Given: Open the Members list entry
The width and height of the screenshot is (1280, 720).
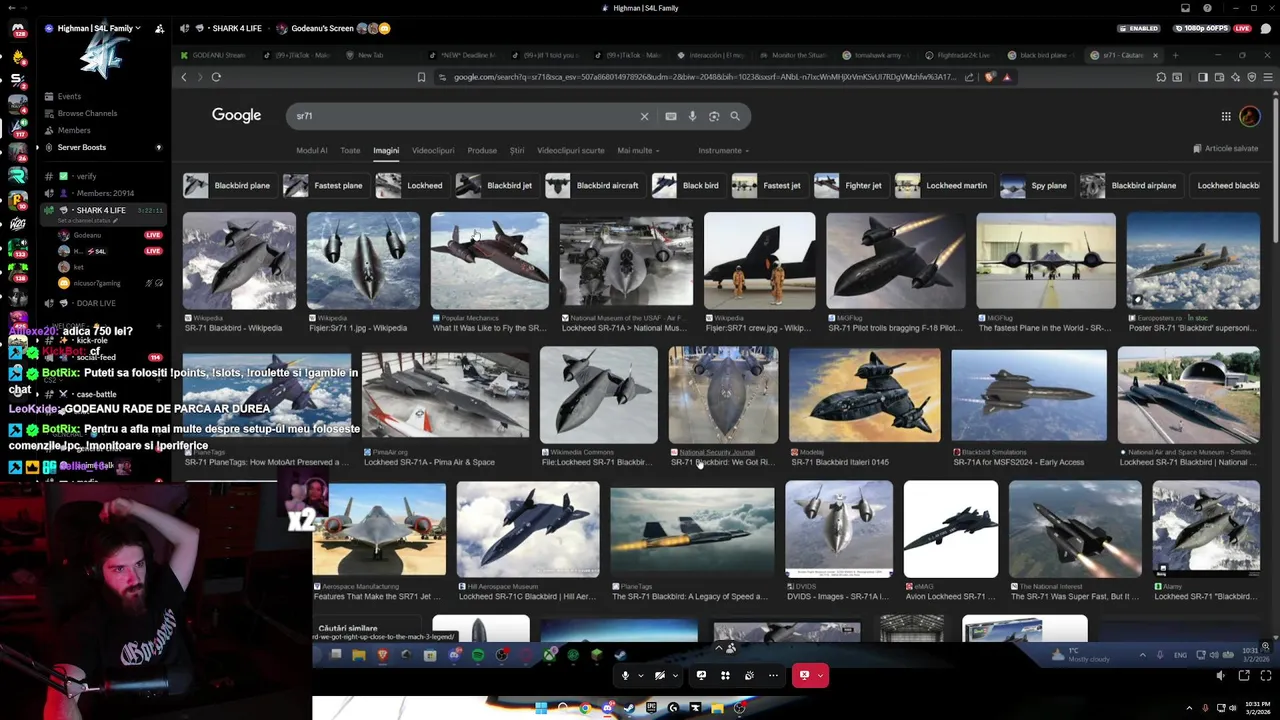Looking at the screenshot, I should point(74,130).
